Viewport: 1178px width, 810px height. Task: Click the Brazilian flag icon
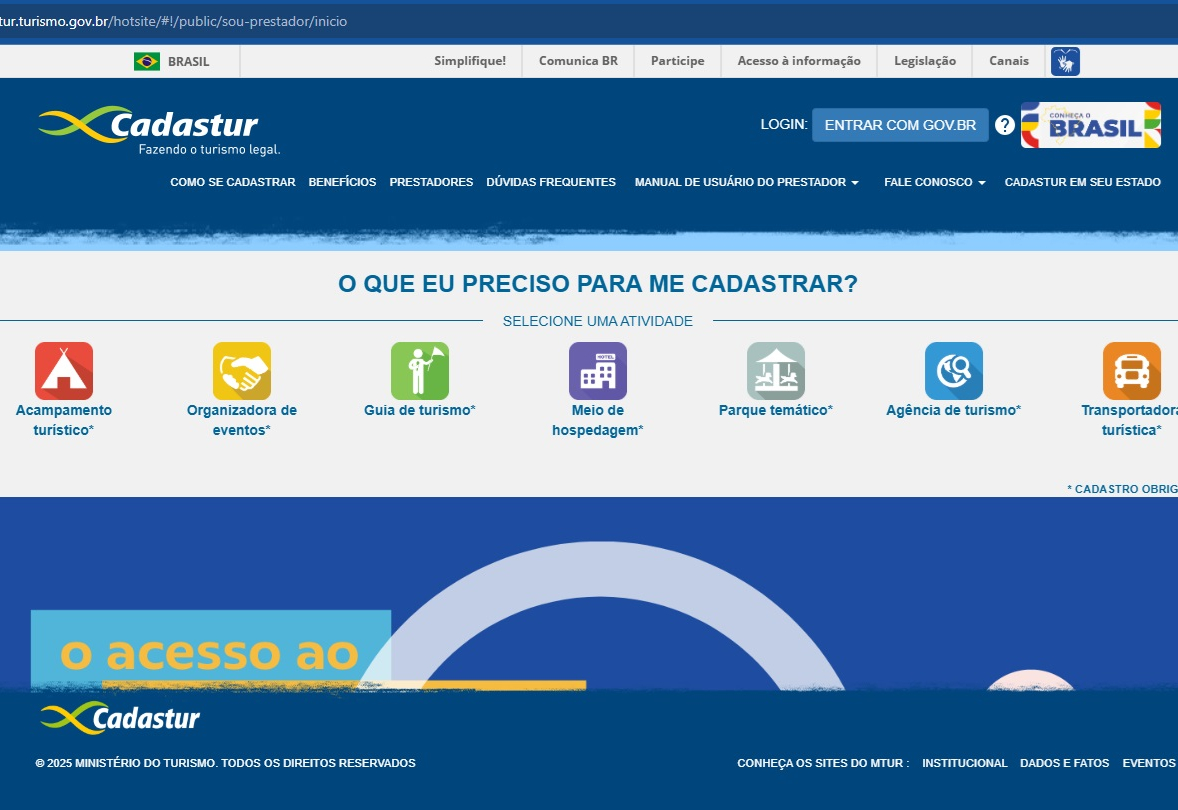tap(146, 62)
